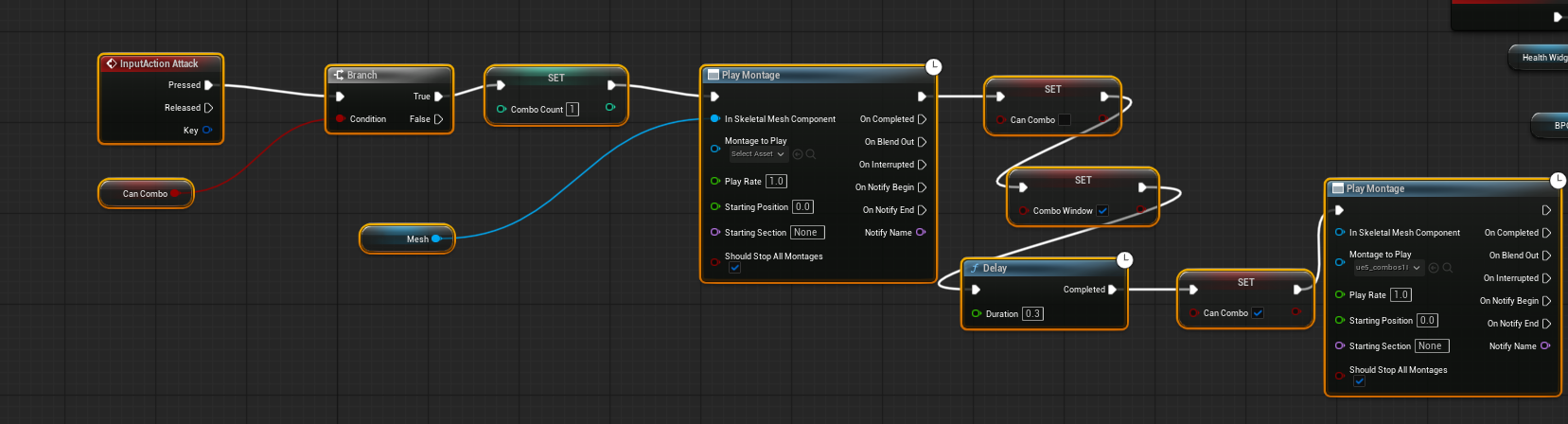Click browse magnifier icon next to ue5_combos1 asset
Screen dimensions: 1568x424
pos(1447,268)
